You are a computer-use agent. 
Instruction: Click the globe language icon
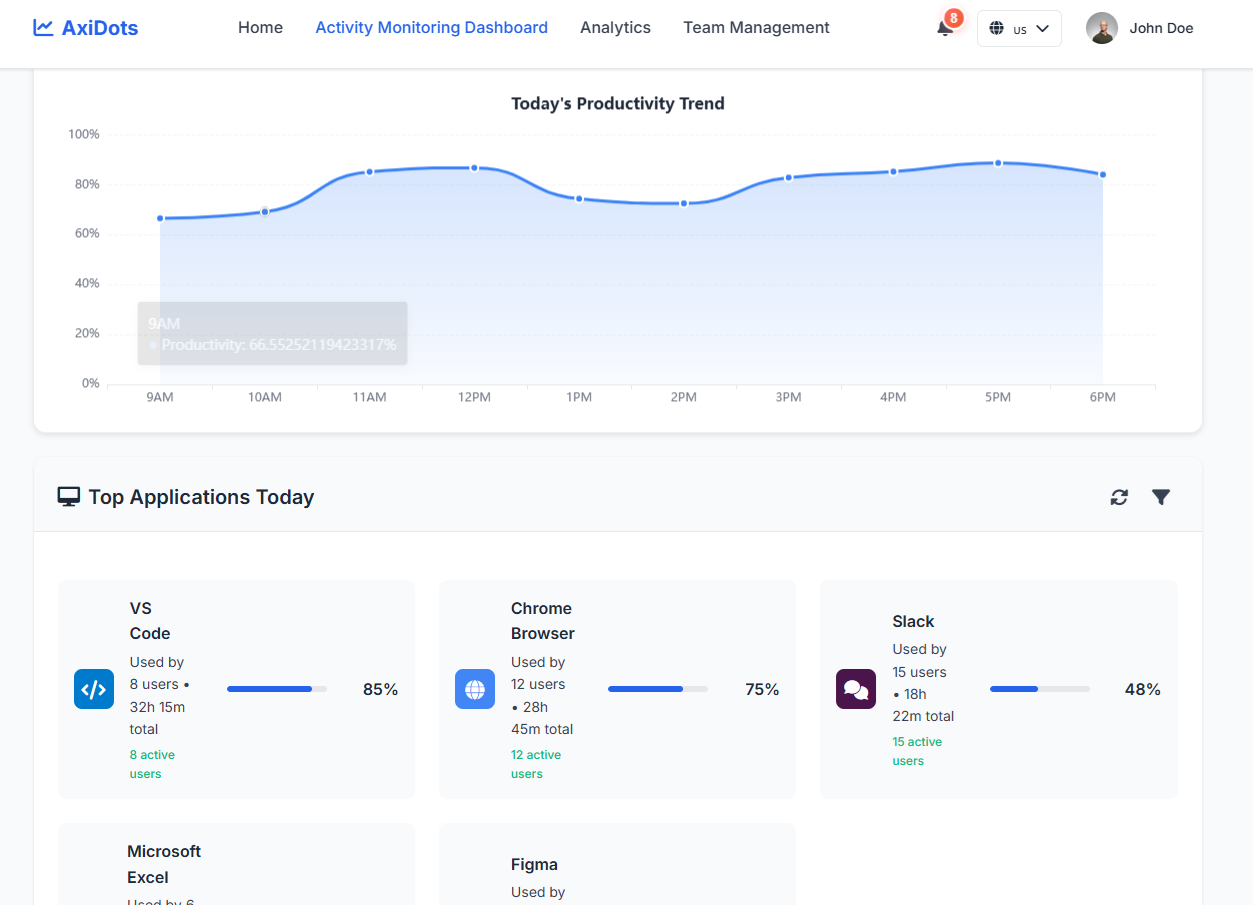996,28
